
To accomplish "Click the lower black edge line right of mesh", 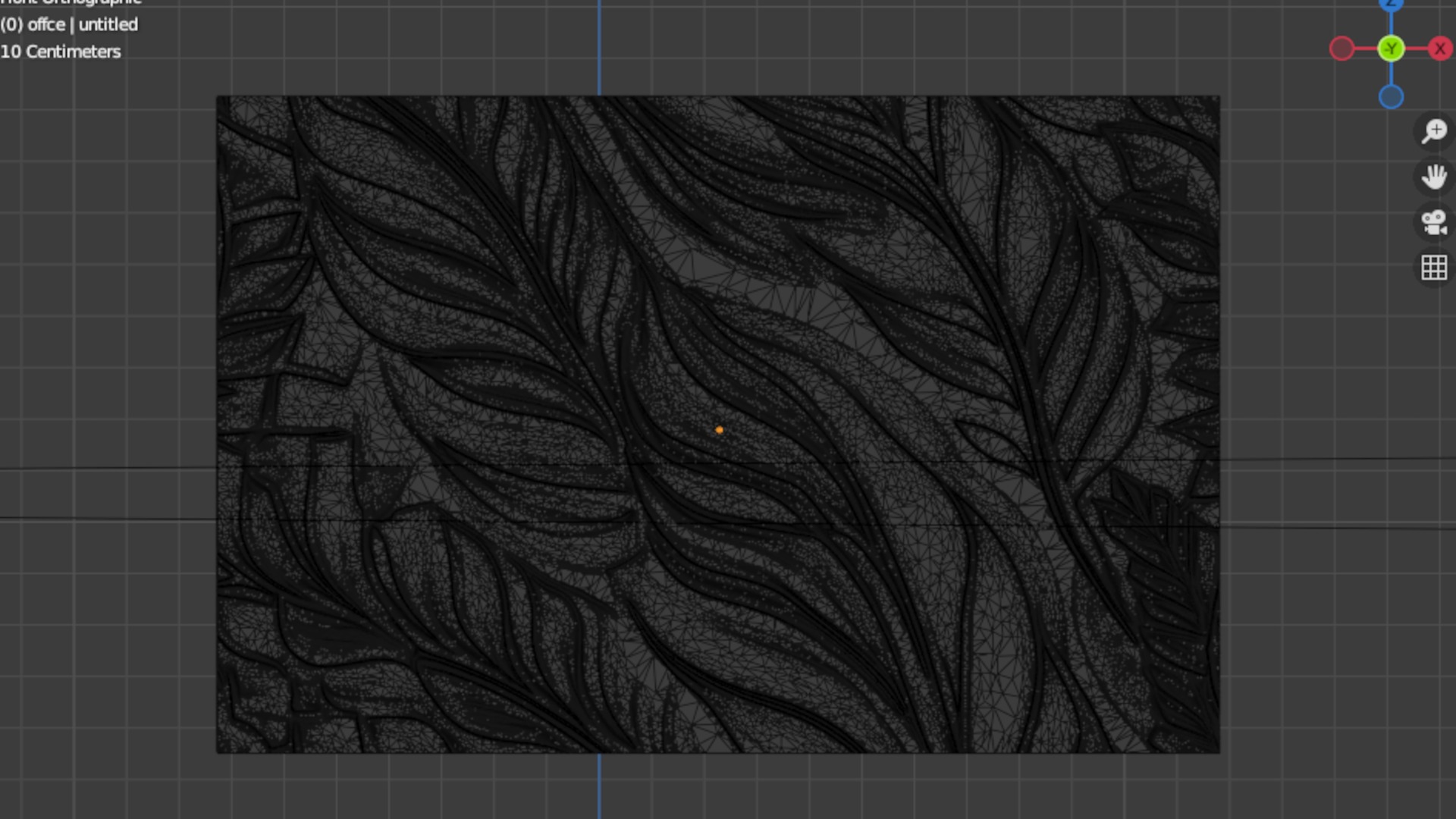I will [x=1335, y=527].
